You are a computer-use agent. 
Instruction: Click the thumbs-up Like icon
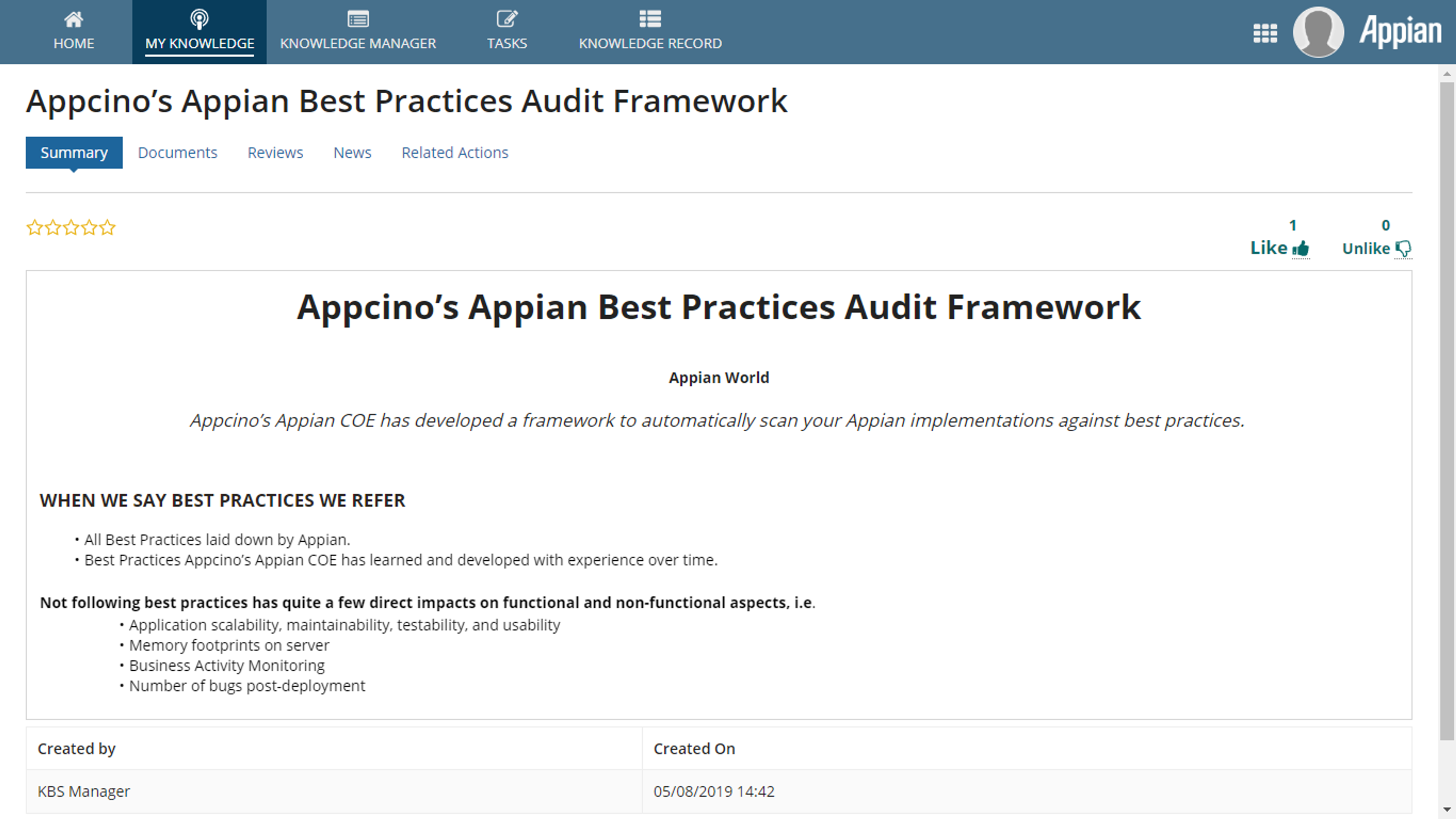click(x=1301, y=248)
